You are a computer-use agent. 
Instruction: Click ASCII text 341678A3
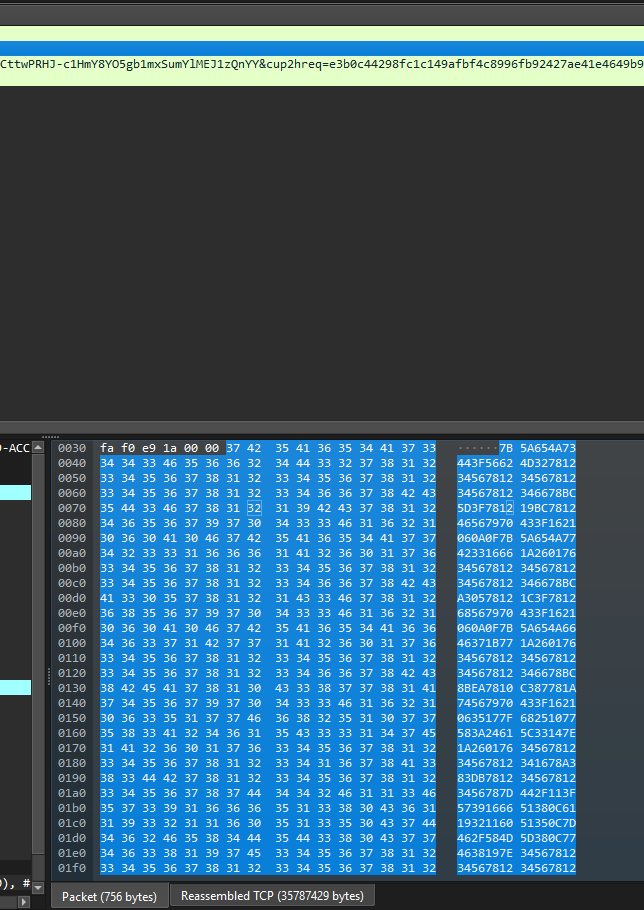(548, 763)
